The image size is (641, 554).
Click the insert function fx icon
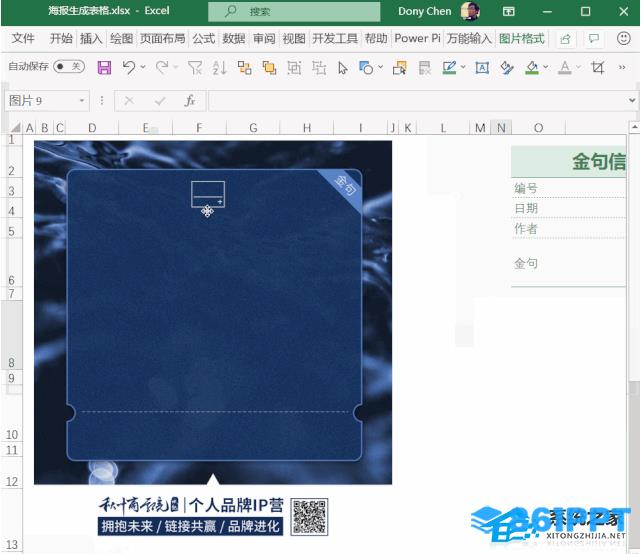click(190, 101)
